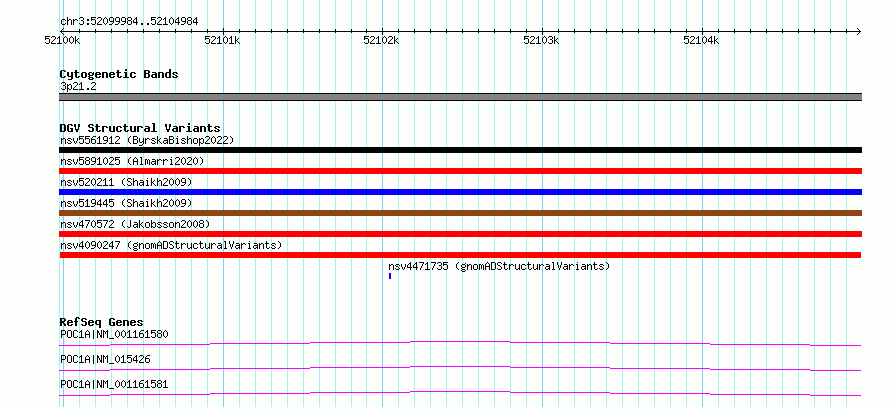Screen dimensions: 890x407
Task: Select the blue nsv520211 variant bar
Action: (460, 192)
